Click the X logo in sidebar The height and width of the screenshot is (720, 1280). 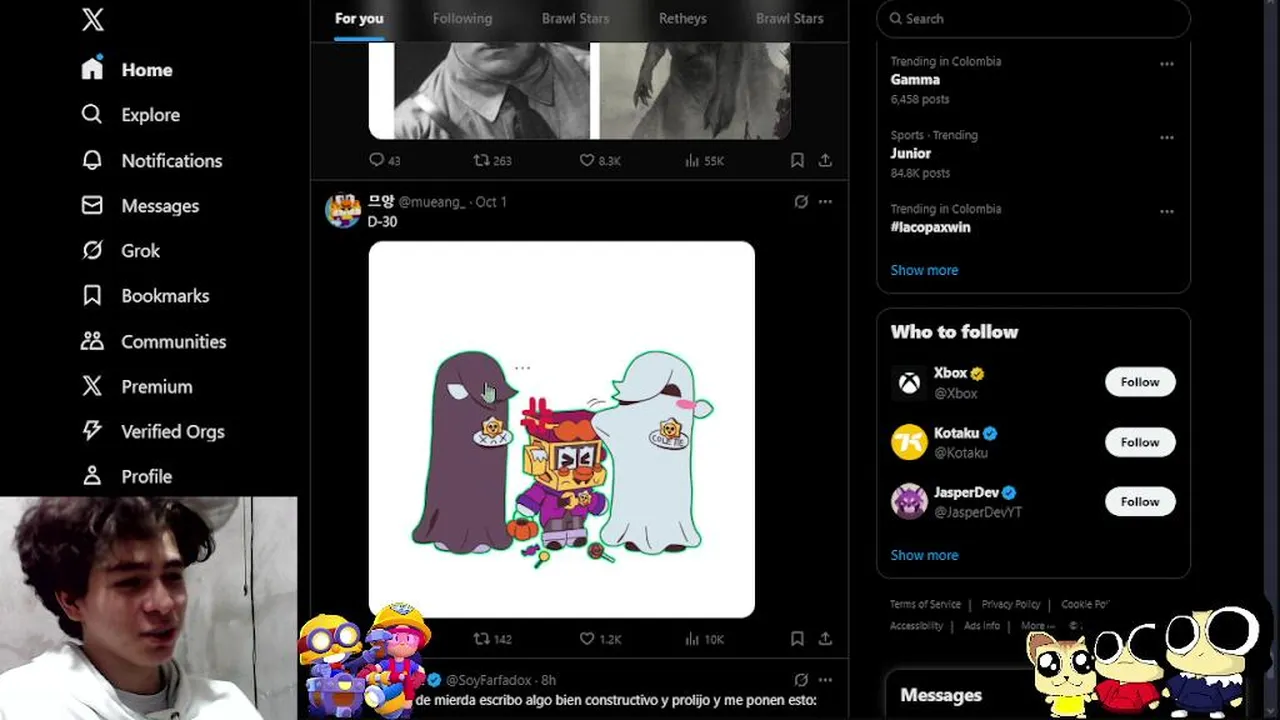92,18
